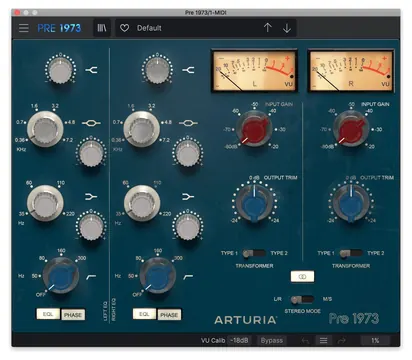Toggle the left channel EQL button
The height and width of the screenshot is (360, 412).
click(48, 314)
